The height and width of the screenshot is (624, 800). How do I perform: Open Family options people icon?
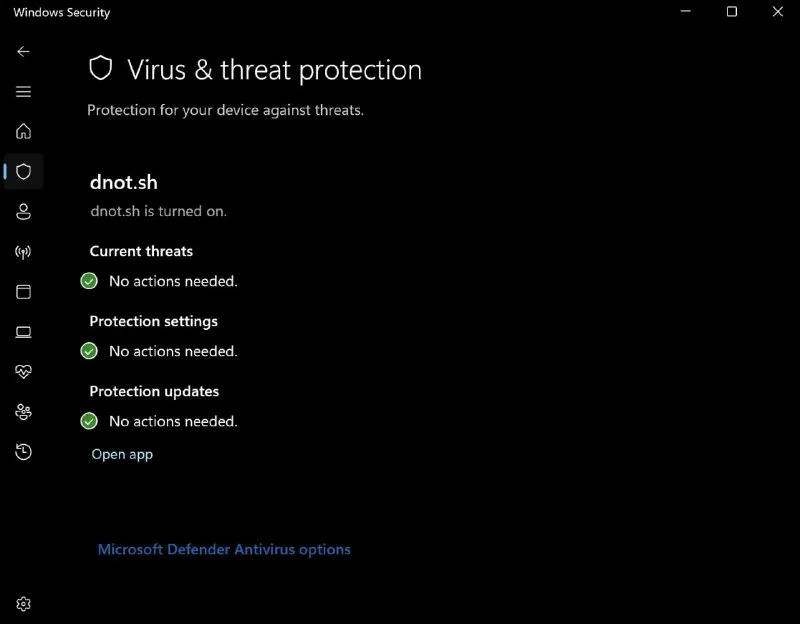(24, 411)
